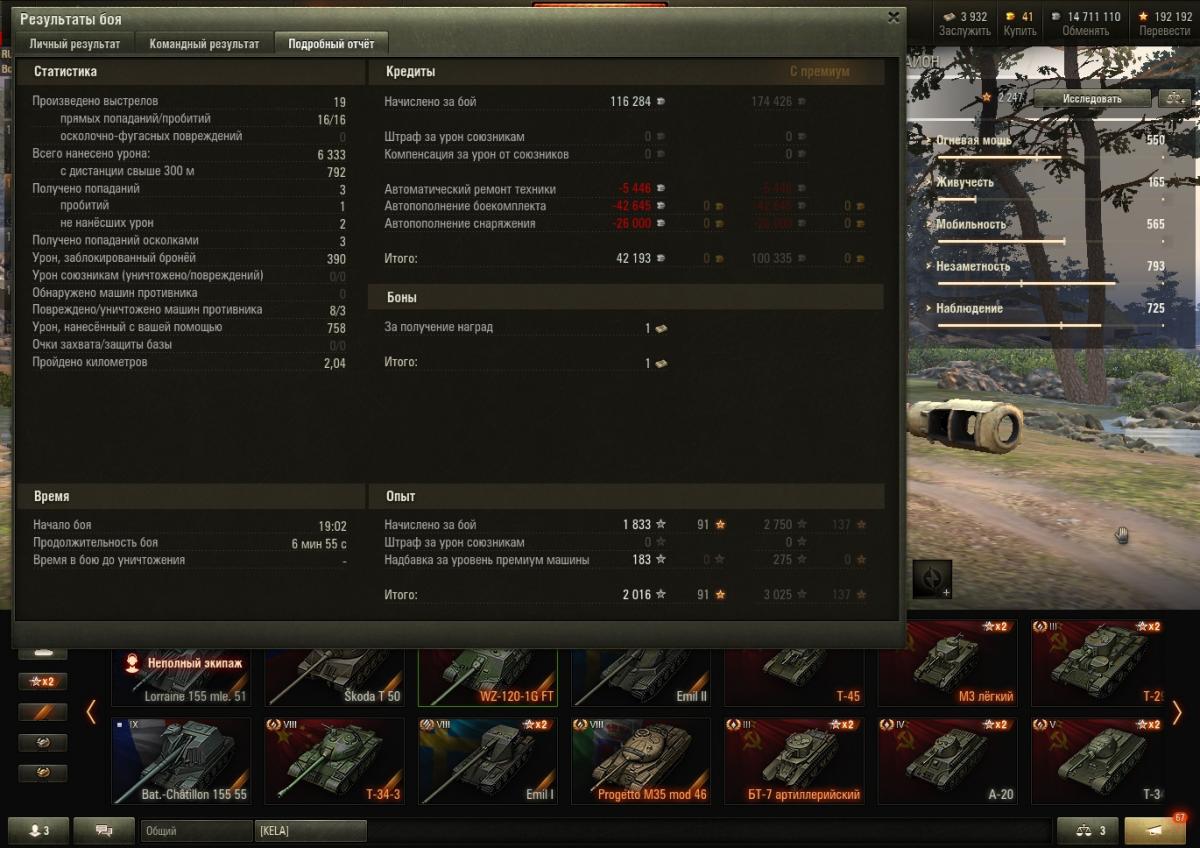Click the Автопополнение боекомплекта cost -42 645
This screenshot has width=1200, height=848.
(x=632, y=206)
